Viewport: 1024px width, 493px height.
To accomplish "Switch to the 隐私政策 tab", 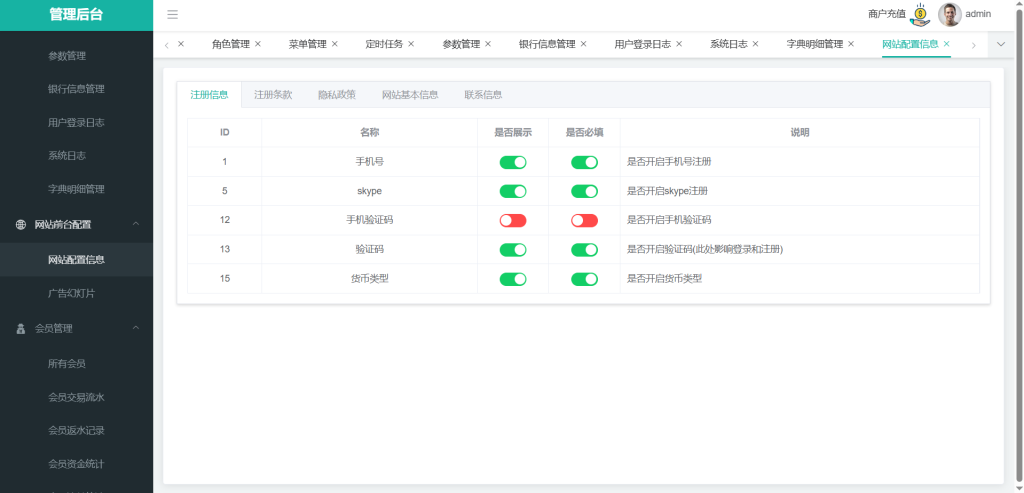I will point(336,95).
